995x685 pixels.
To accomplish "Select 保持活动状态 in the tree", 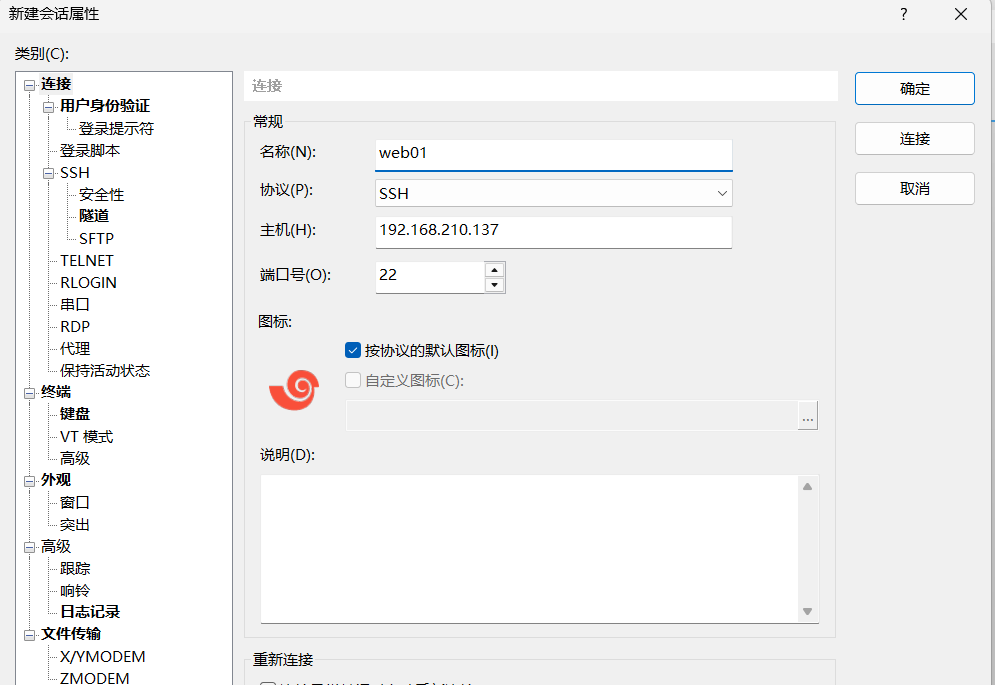I will click(105, 370).
